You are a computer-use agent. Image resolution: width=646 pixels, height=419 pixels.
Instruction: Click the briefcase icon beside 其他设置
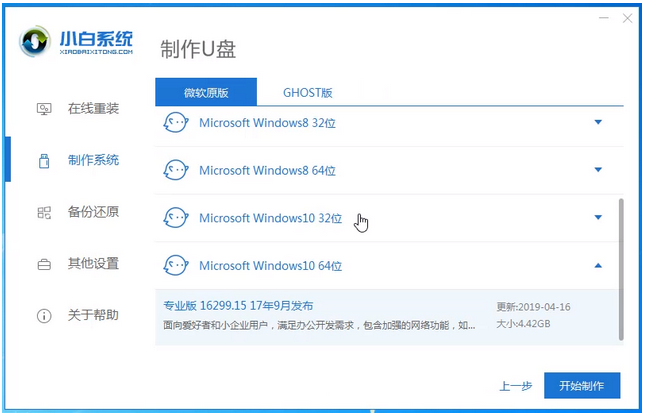(x=44, y=264)
